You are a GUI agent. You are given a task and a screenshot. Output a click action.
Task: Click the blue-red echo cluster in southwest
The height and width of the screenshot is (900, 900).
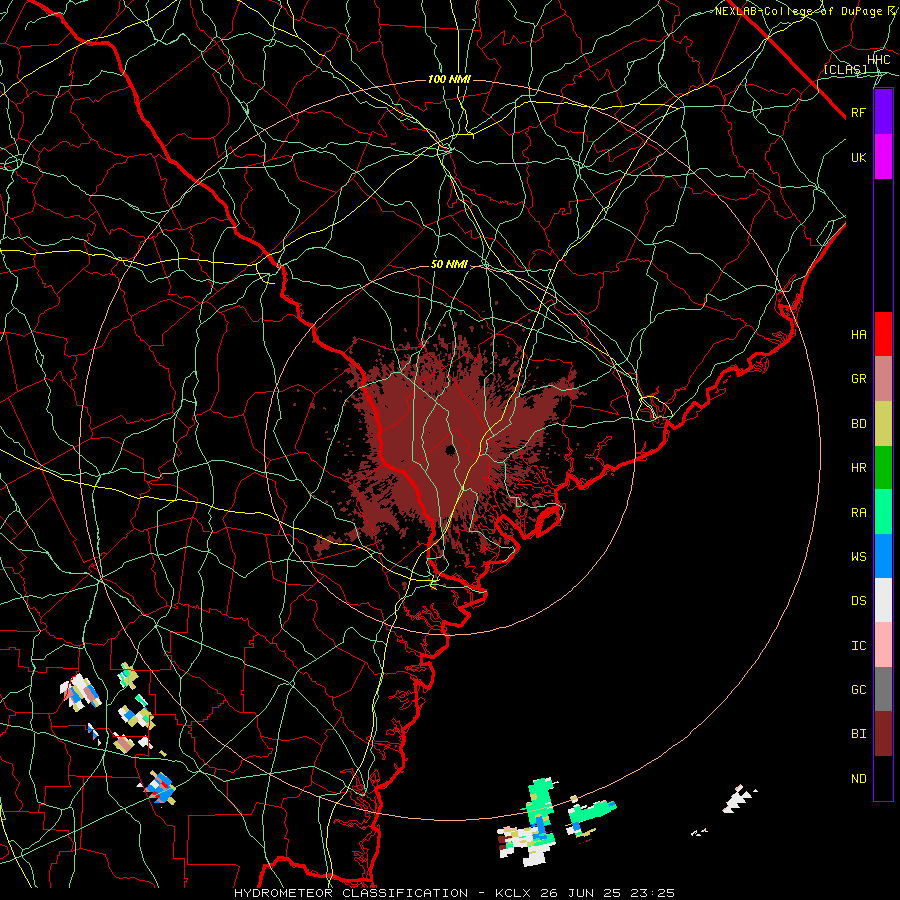(x=160, y=788)
